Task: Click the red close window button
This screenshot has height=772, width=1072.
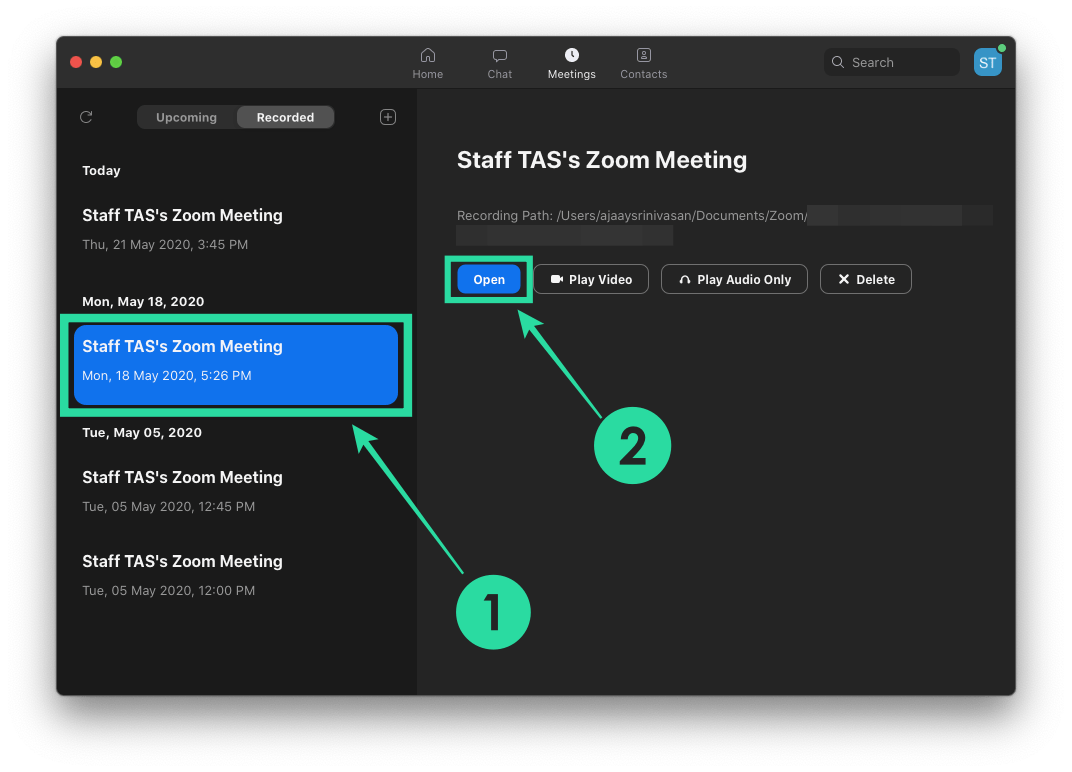Action: point(76,62)
